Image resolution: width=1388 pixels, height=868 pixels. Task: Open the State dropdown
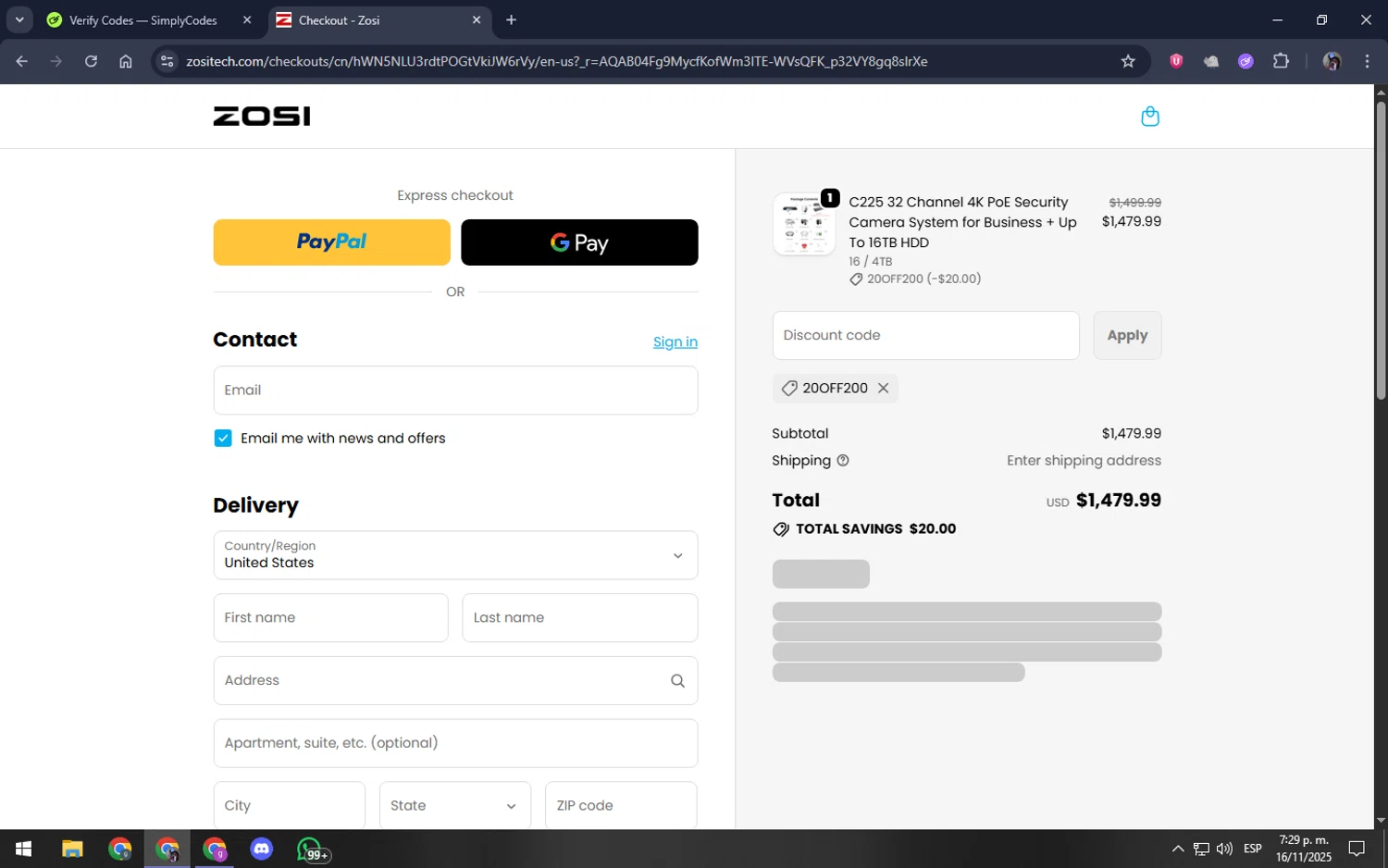click(455, 806)
